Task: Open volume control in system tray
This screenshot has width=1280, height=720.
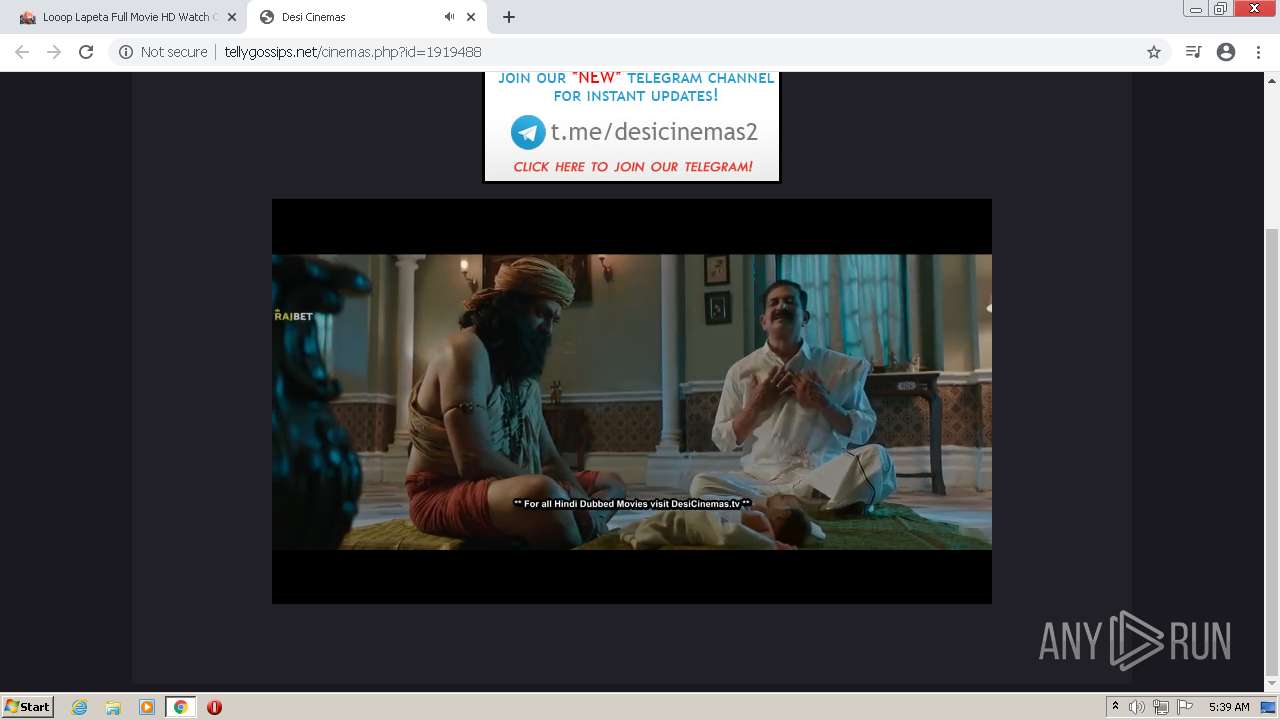Action: point(1137,707)
